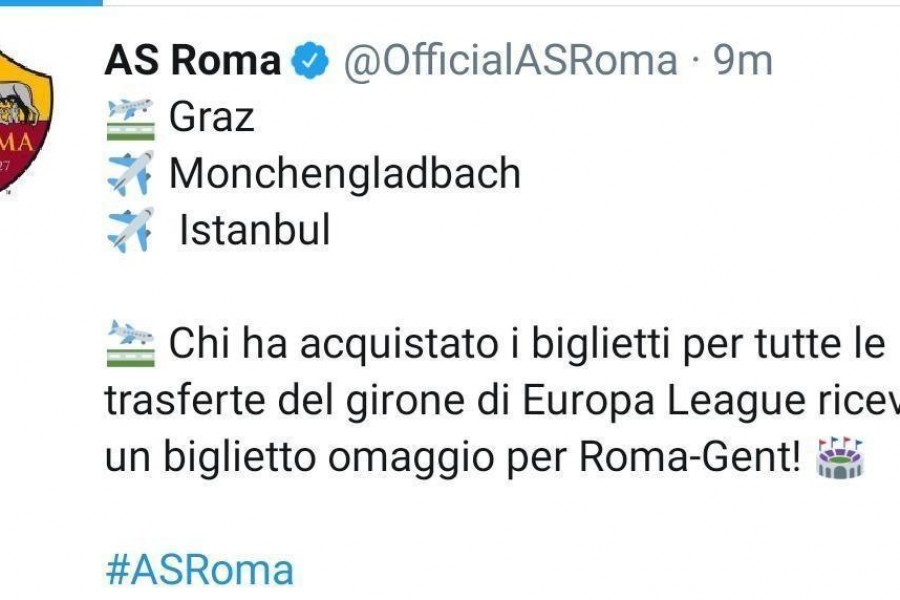Viewport: 900px width, 600px height.
Task: Click the Monchengladbach text line
Action: 345,173
